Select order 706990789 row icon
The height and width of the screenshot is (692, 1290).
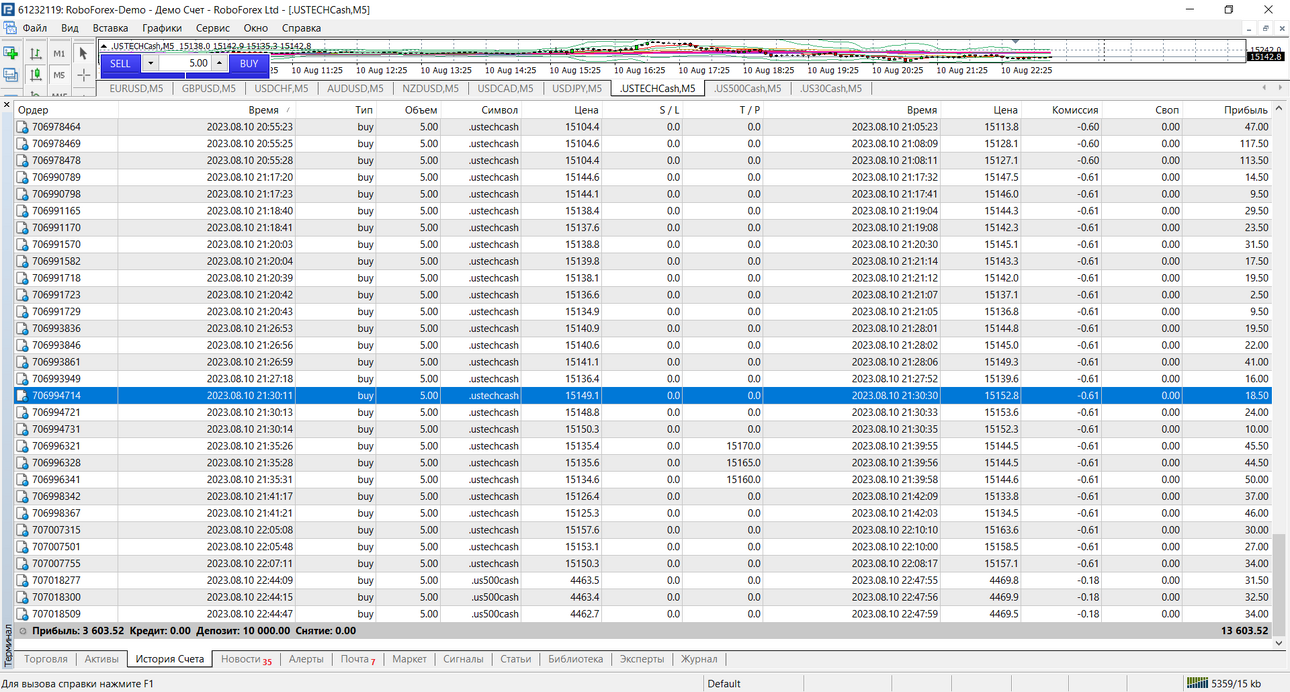point(23,177)
